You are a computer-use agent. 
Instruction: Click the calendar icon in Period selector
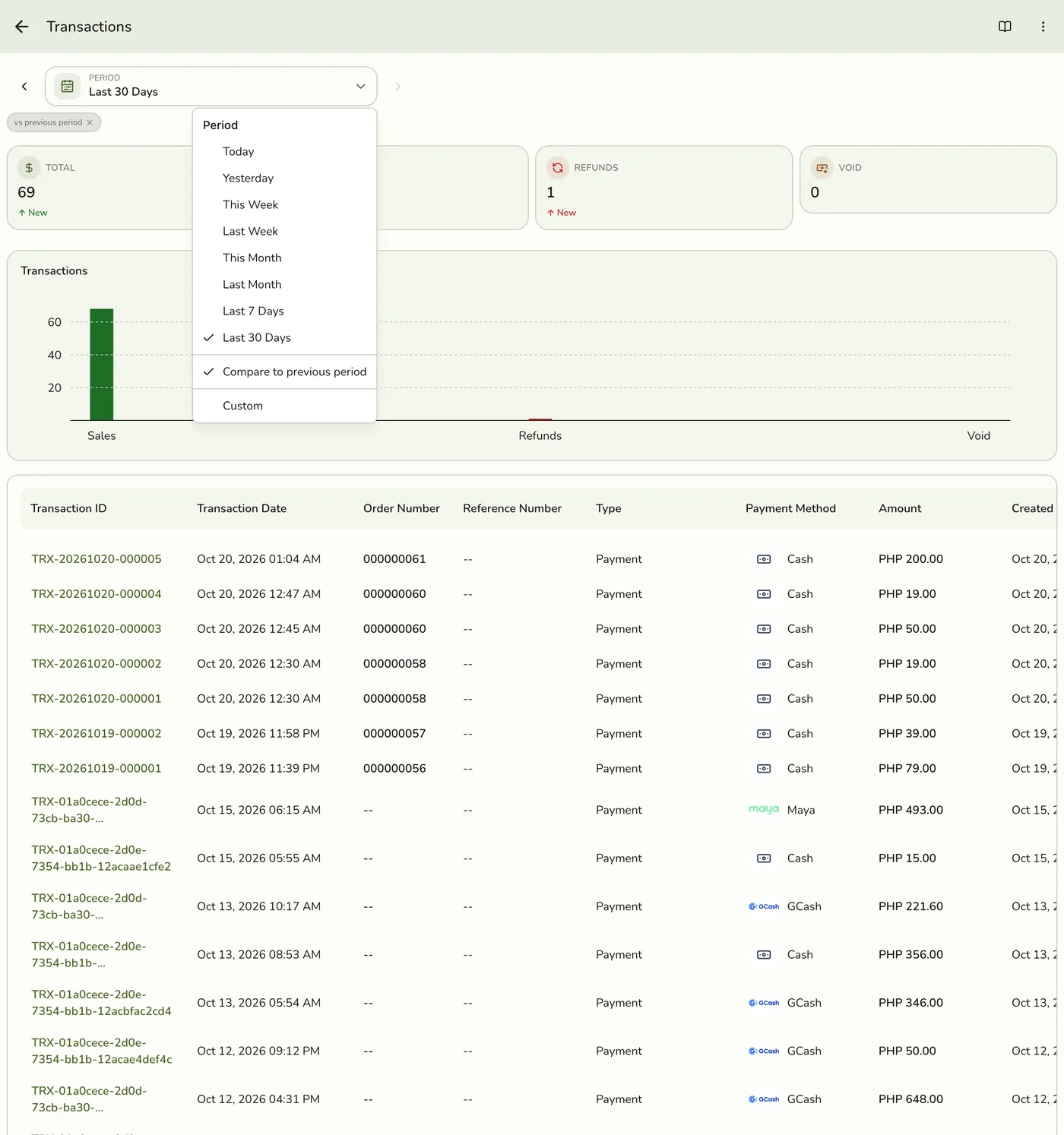tap(67, 87)
